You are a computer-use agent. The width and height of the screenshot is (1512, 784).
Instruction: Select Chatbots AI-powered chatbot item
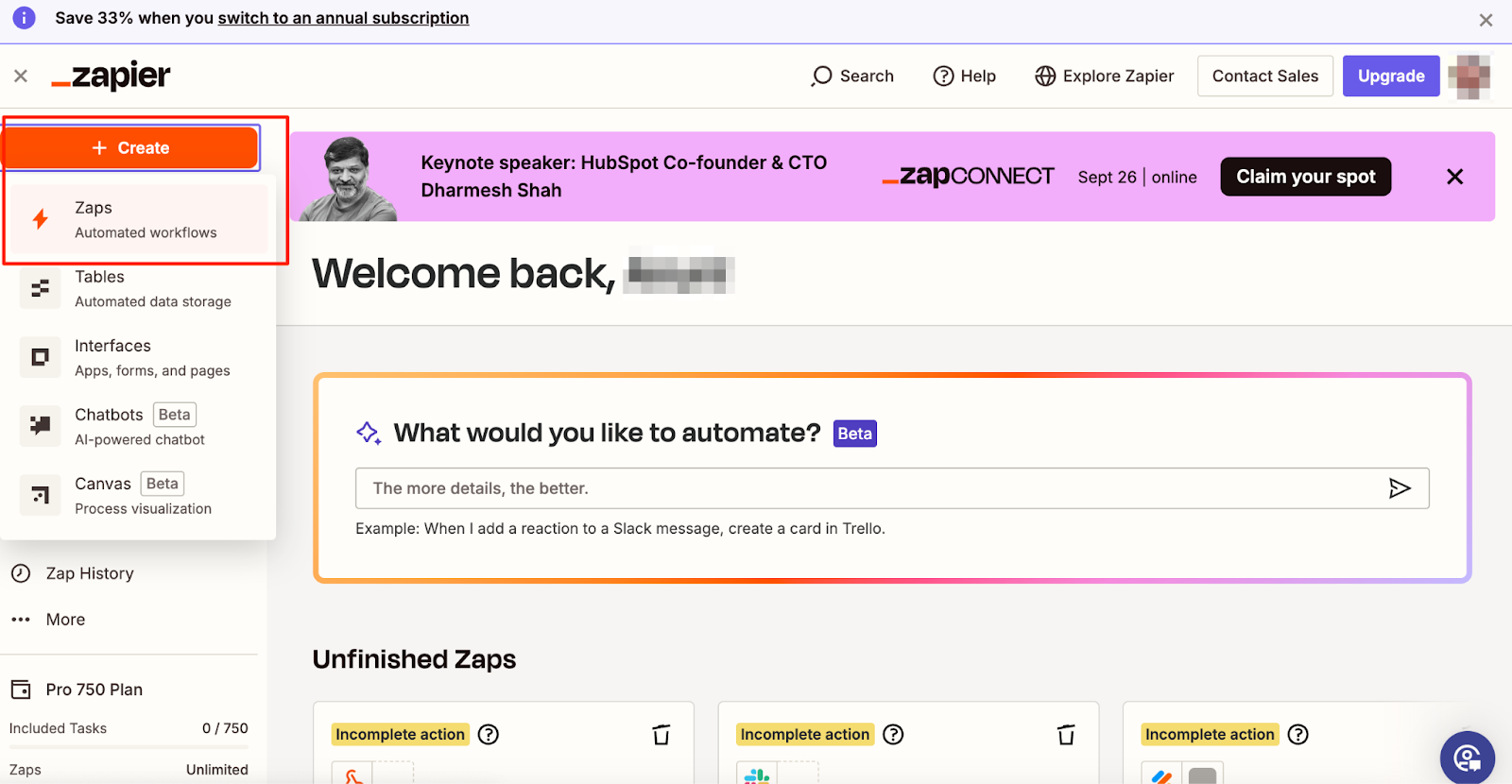140,426
